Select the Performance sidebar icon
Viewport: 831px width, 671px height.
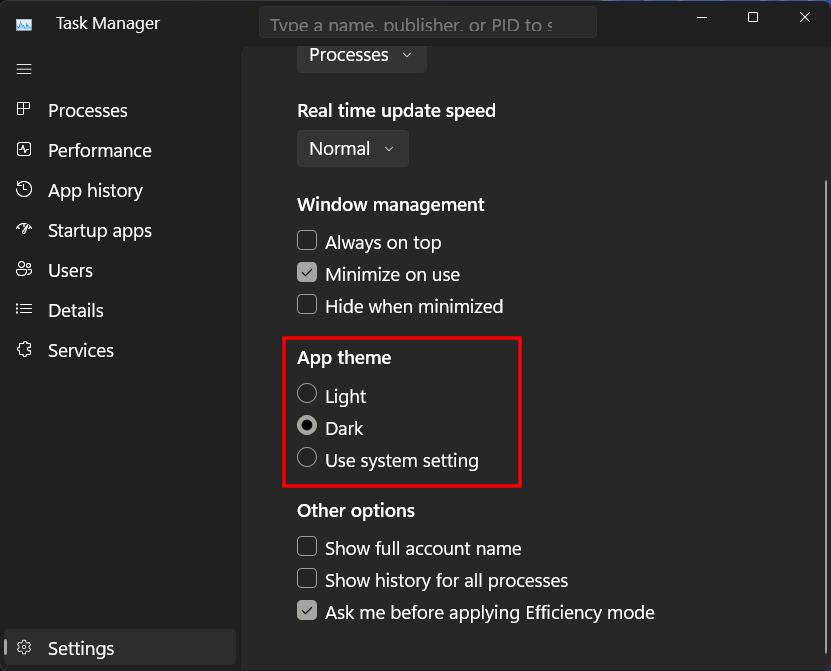(24, 150)
